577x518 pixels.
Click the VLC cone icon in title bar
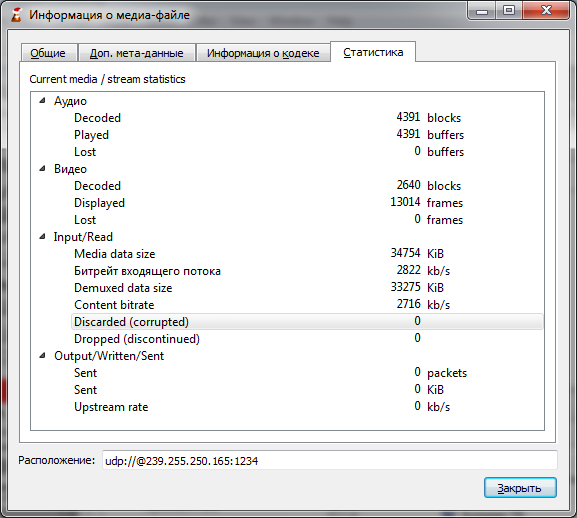[x=16, y=15]
